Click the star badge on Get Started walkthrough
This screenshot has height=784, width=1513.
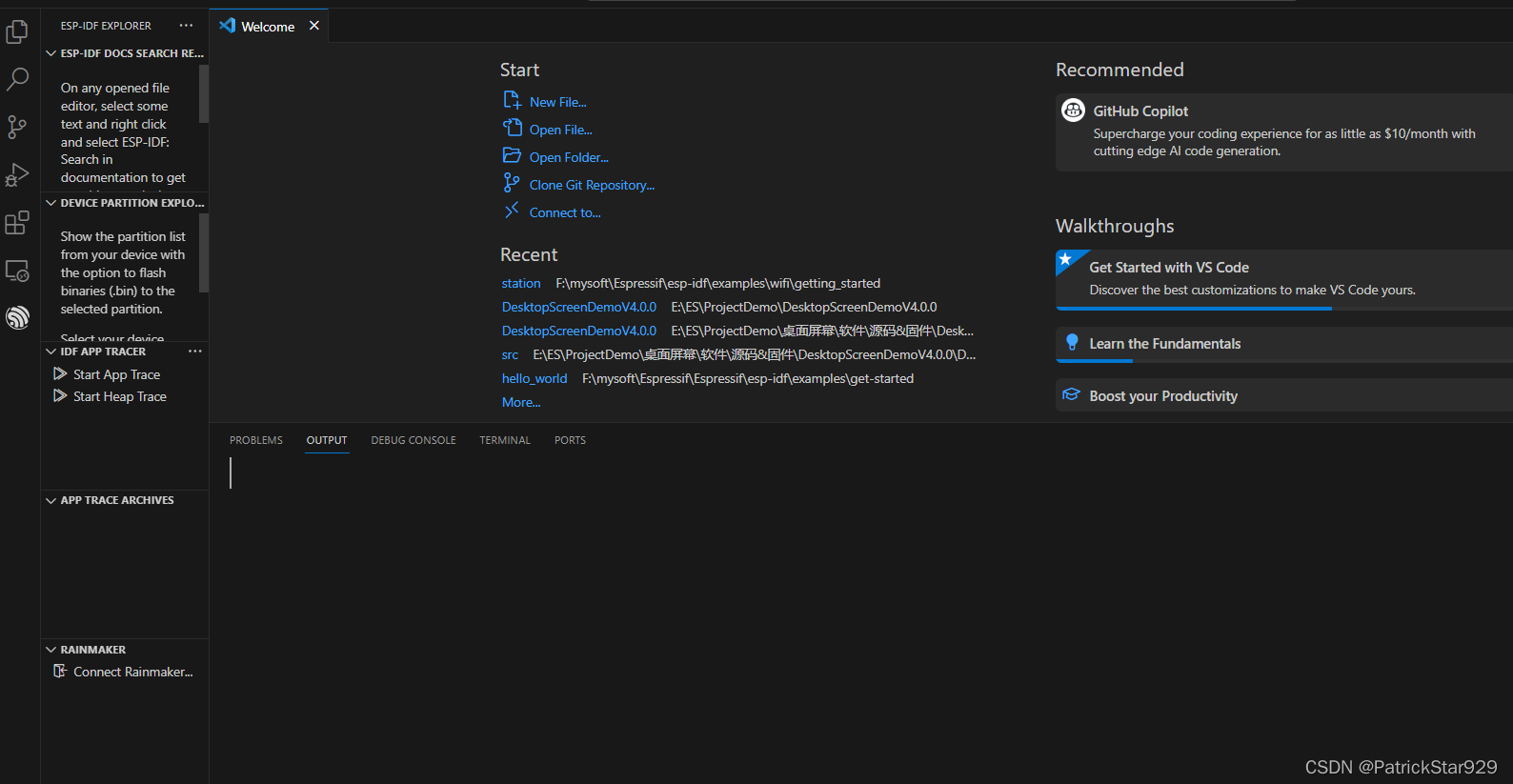coord(1065,259)
